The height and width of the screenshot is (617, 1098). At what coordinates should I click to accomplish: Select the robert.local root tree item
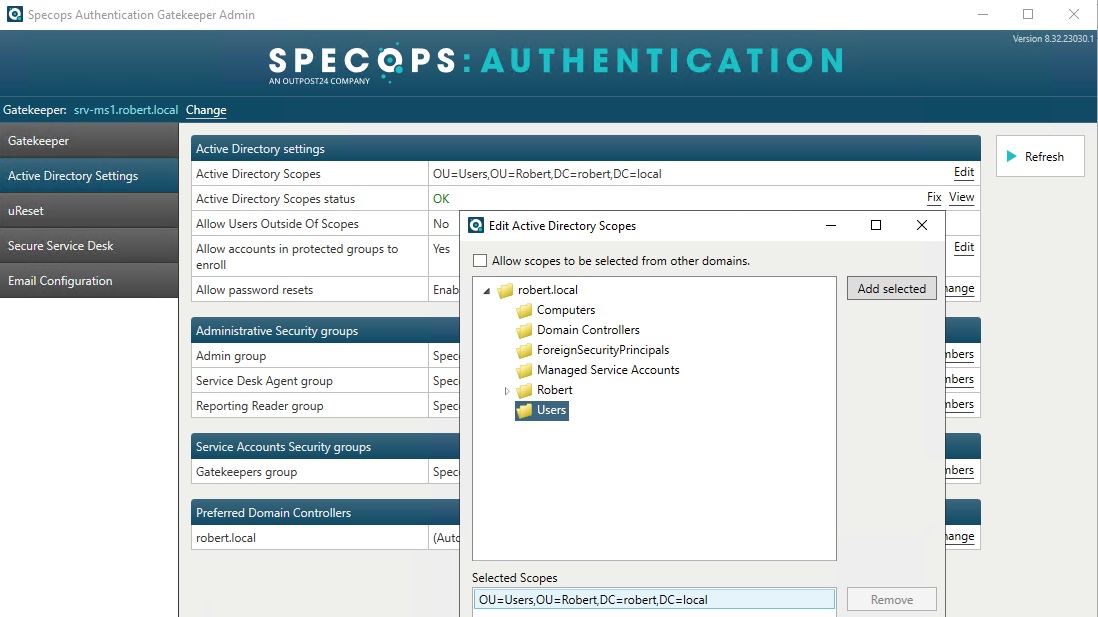tap(548, 290)
